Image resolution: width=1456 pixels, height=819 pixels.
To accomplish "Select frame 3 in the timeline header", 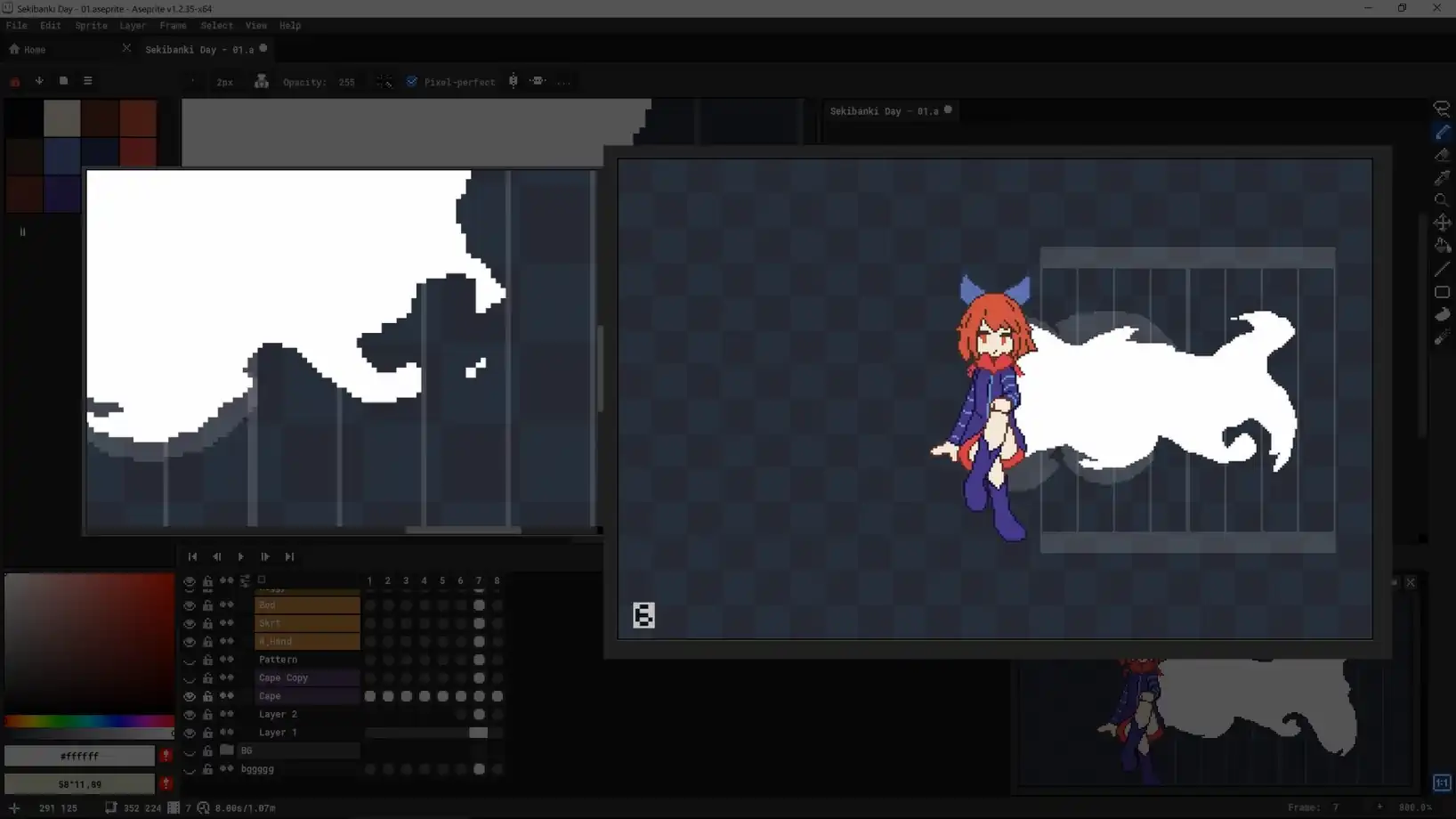I will 406,580.
